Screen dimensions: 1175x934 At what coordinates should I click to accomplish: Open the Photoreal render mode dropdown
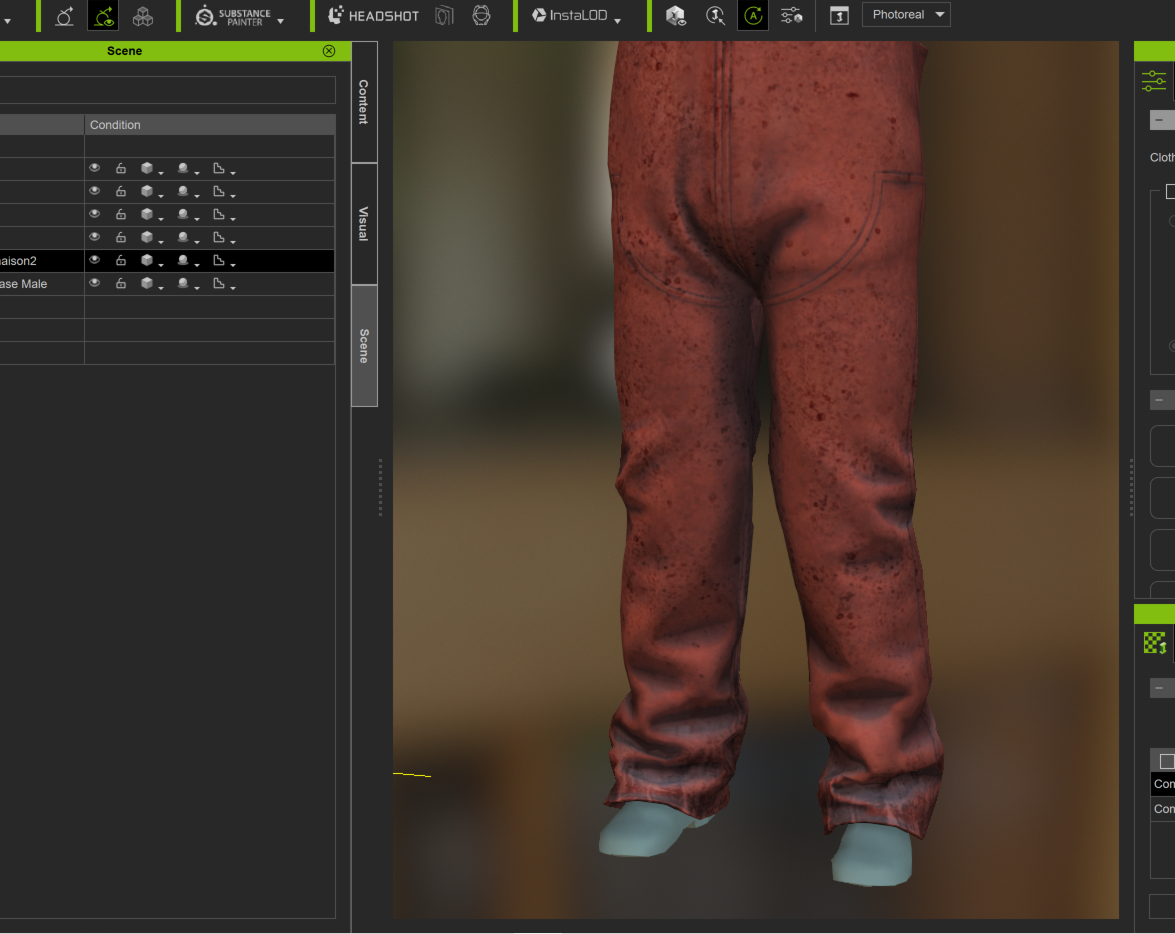(x=905, y=15)
